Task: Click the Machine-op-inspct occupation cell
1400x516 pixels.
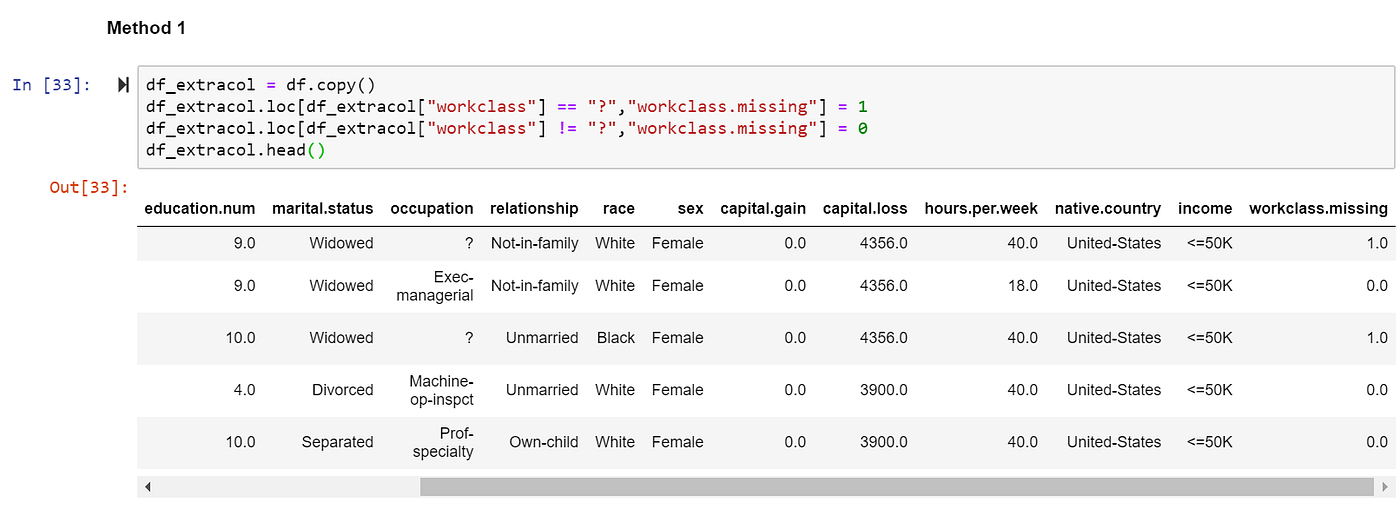Action: pyautogui.click(x=441, y=390)
